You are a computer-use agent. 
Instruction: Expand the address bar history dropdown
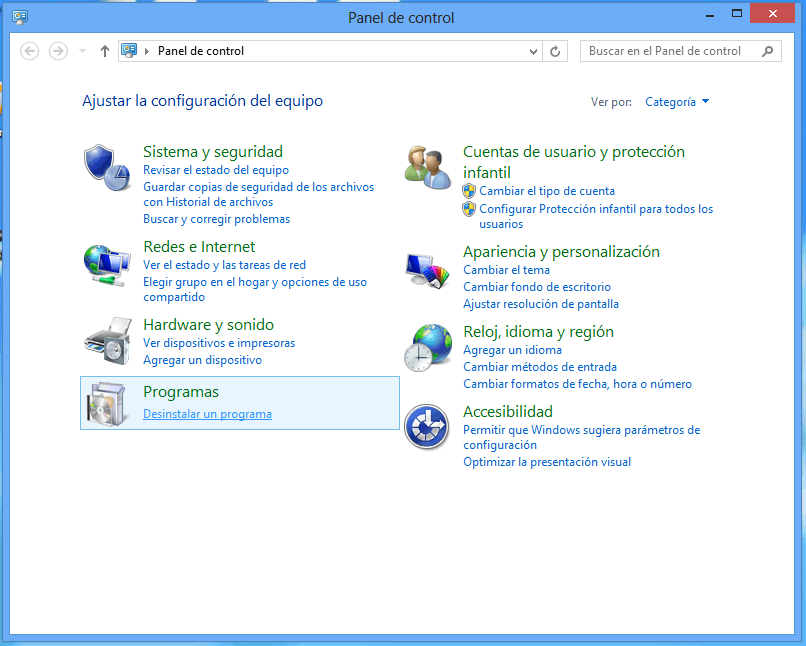(534, 51)
